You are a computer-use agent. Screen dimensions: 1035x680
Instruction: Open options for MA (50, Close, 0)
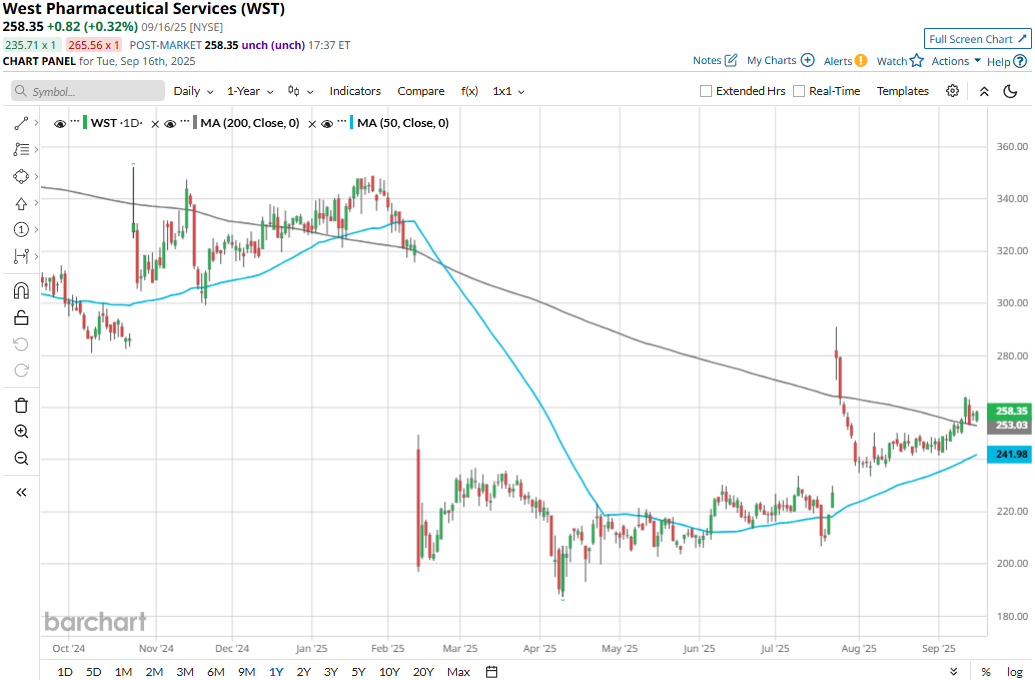(342, 121)
